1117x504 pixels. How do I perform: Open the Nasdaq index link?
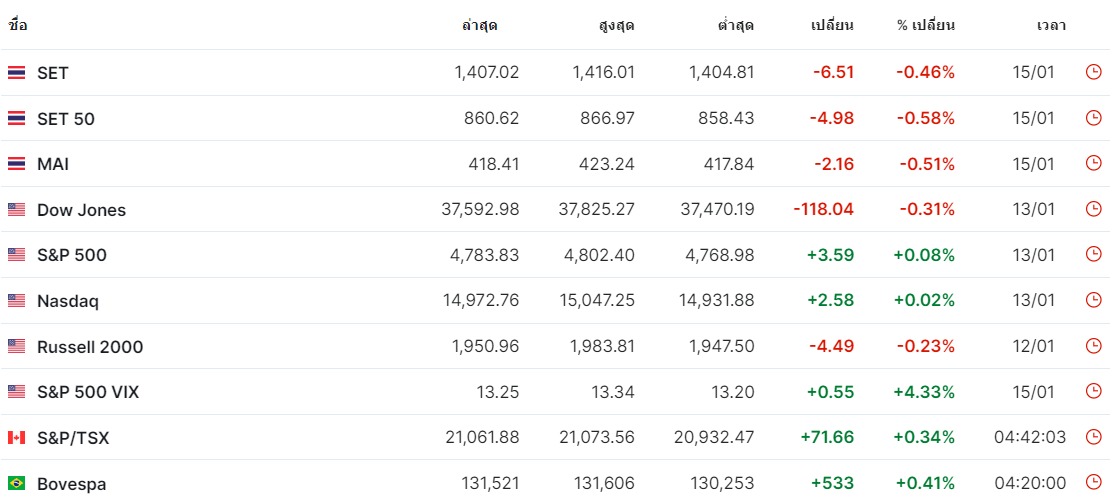[x=68, y=301]
